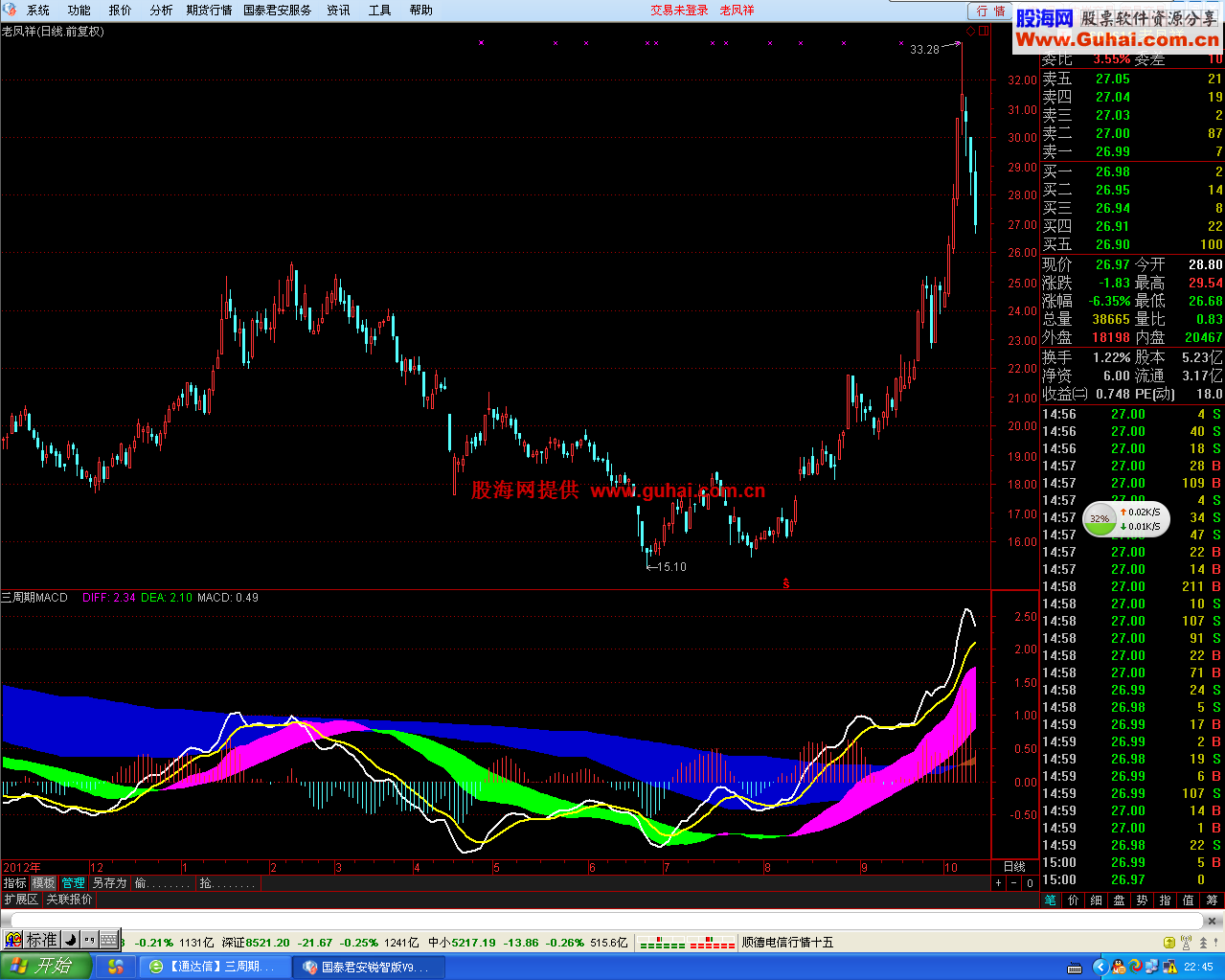Open the IME soft keyboard icon
Screen dimensions: 1225x980
109,940
